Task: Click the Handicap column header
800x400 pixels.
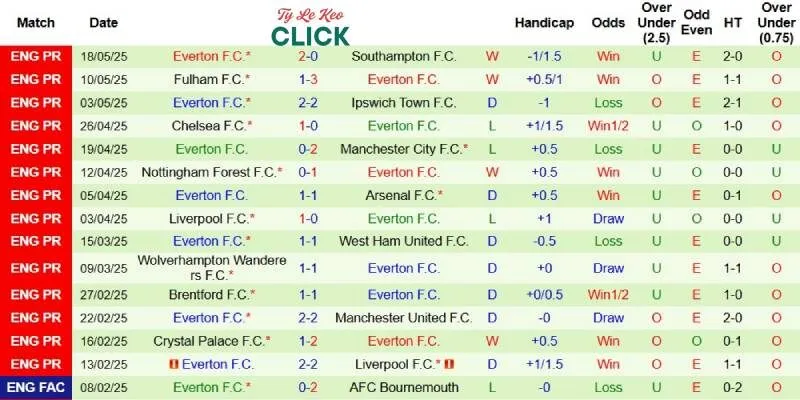Action: pos(544,22)
